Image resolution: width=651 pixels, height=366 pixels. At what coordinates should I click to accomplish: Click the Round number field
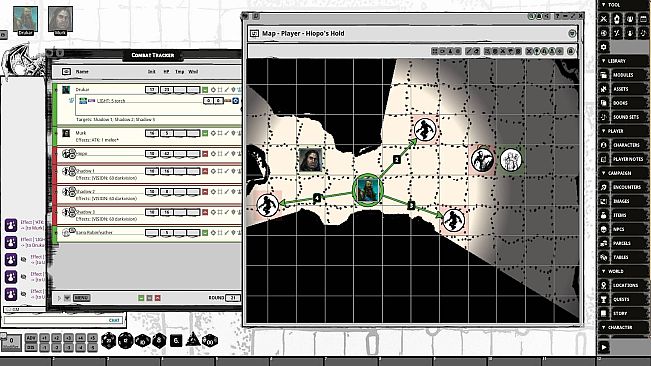(233, 298)
